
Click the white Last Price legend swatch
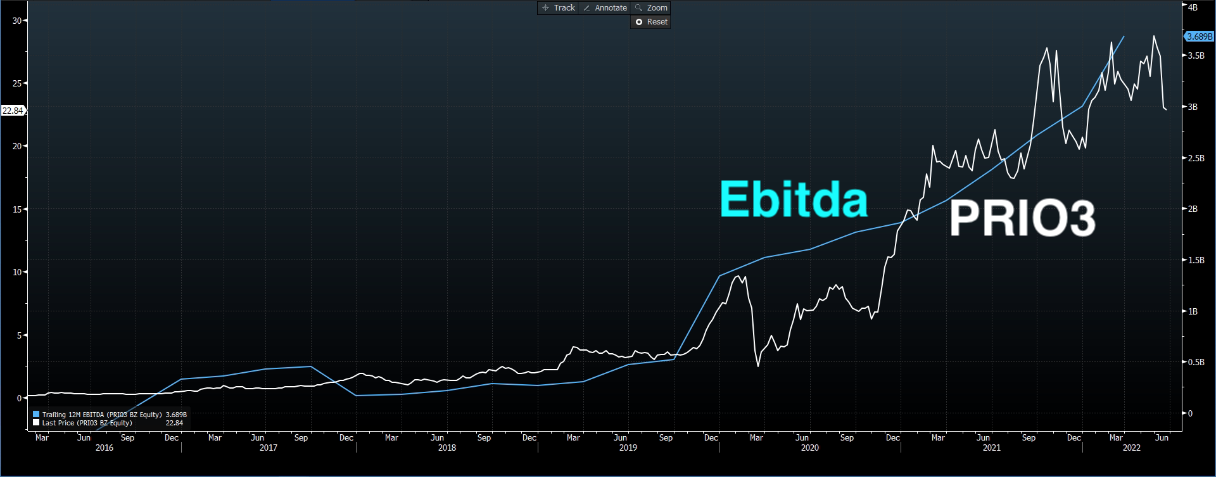click(37, 422)
